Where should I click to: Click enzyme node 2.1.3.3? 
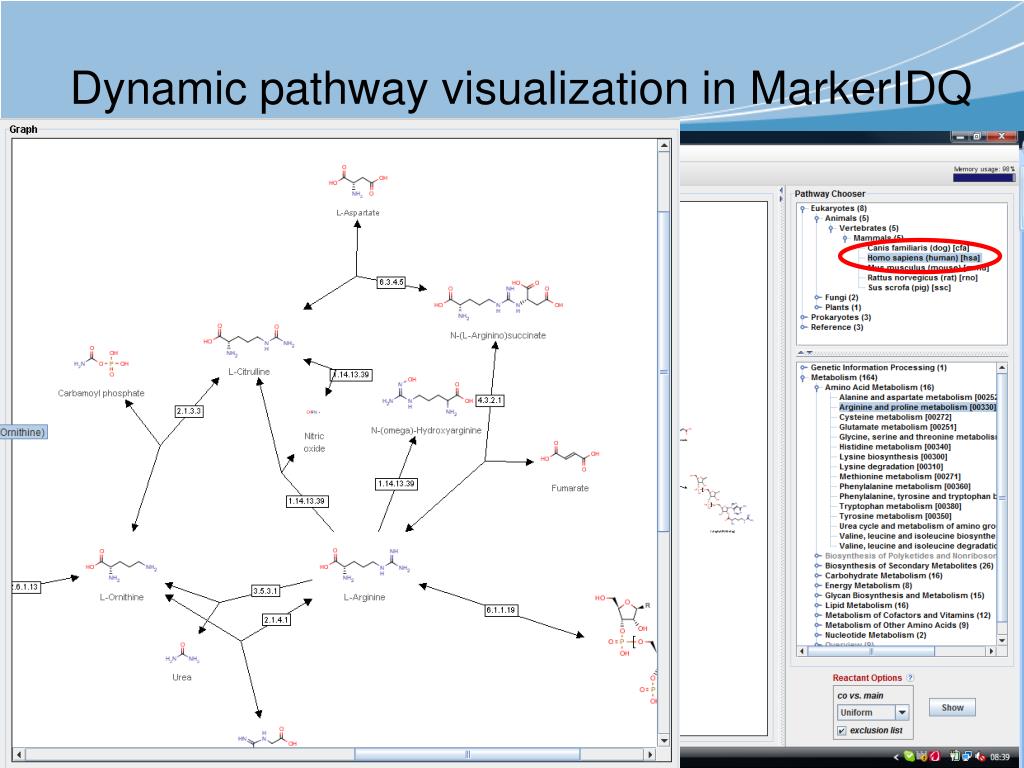189,411
